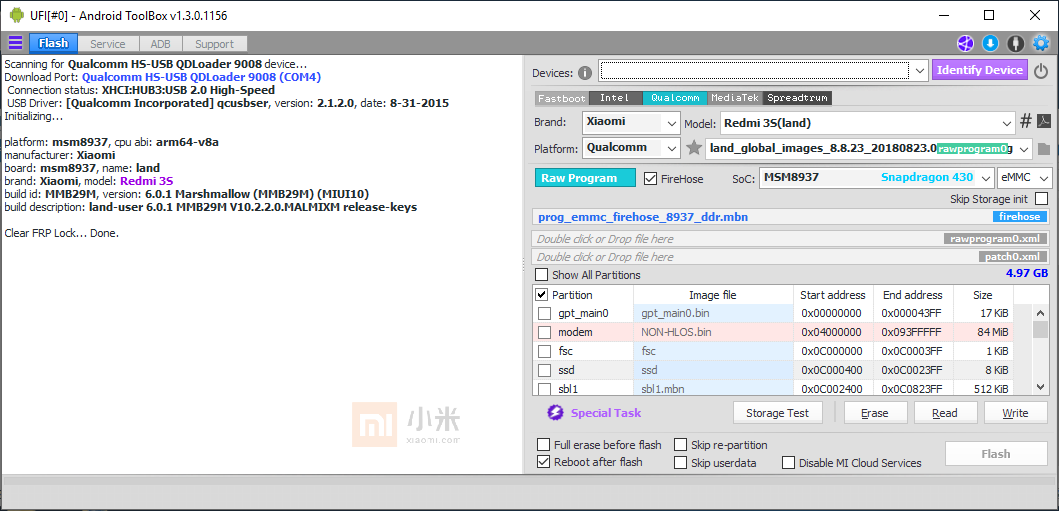Browse firmware with the folder icon
Viewport: 1059px width, 511px height.
point(1043,148)
